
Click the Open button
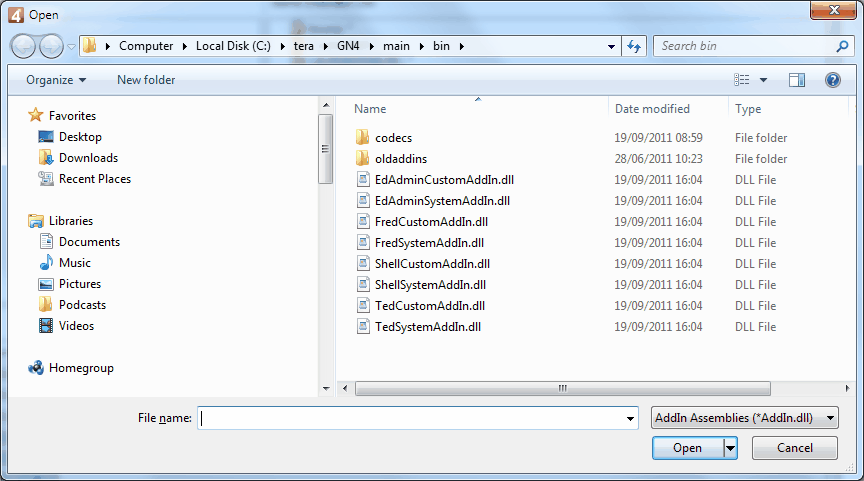click(687, 448)
